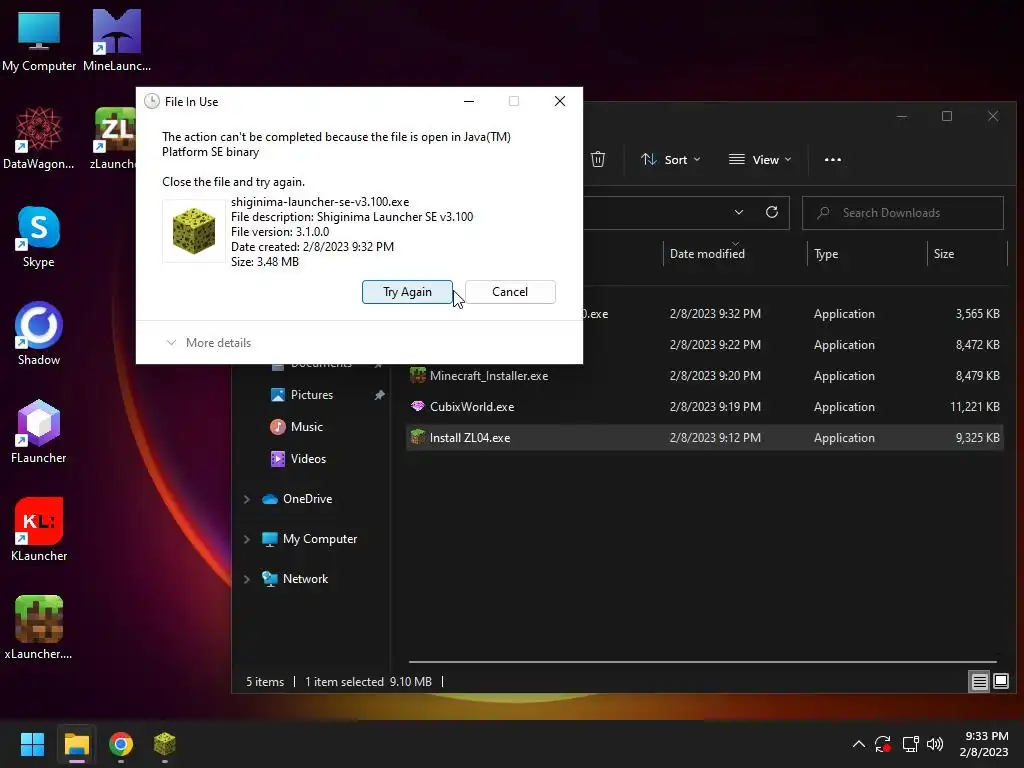Select Install ZL04.exe file
The image size is (1024, 768).
705,438
